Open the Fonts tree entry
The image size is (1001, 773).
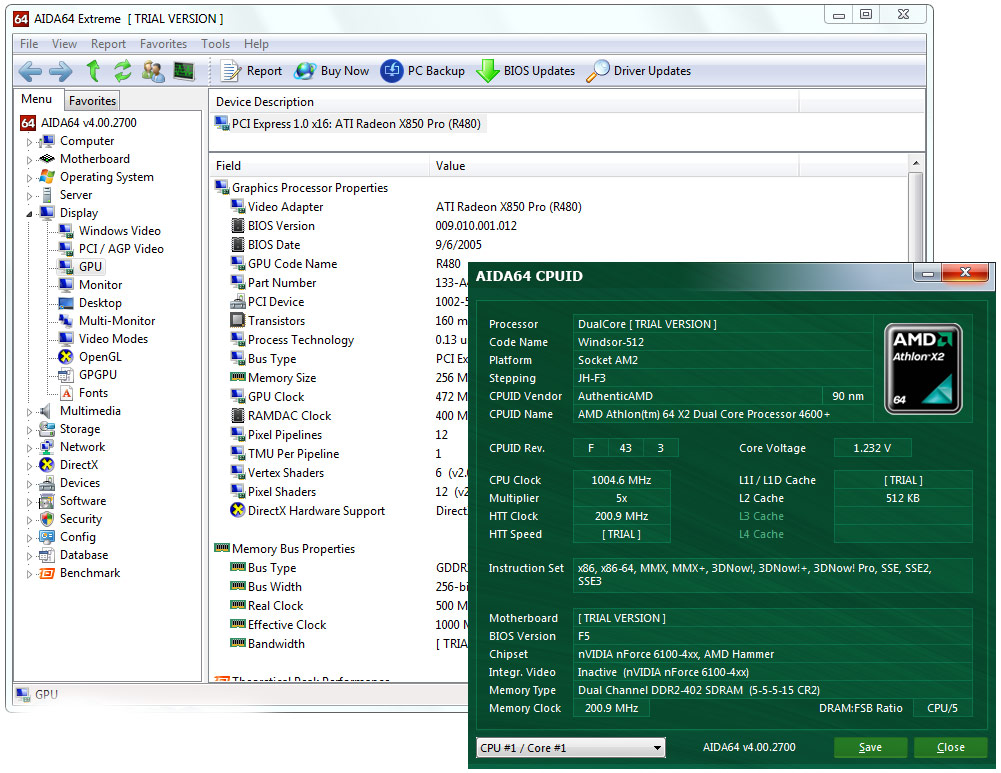[93, 393]
